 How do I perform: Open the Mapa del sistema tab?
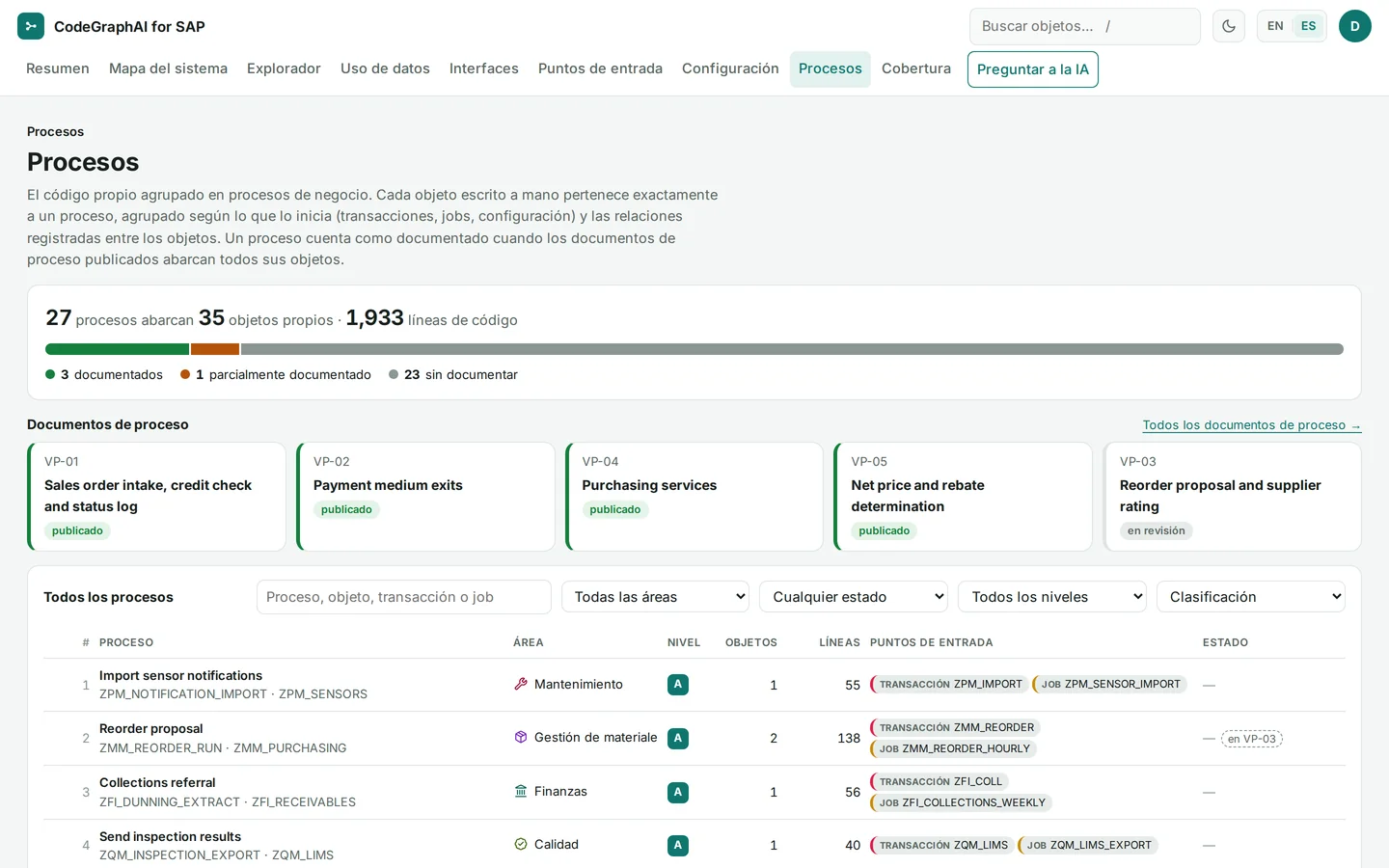pyautogui.click(x=168, y=68)
